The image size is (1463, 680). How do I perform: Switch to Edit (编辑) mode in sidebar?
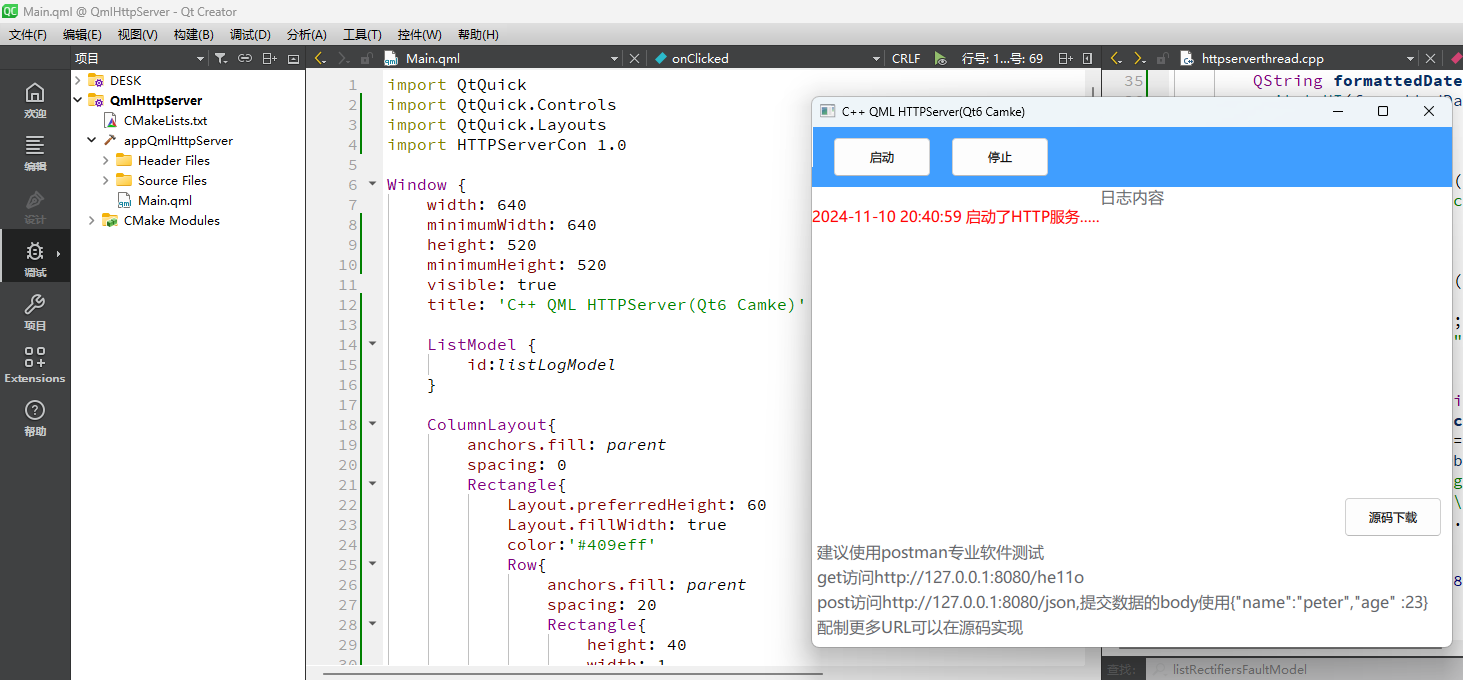(34, 151)
